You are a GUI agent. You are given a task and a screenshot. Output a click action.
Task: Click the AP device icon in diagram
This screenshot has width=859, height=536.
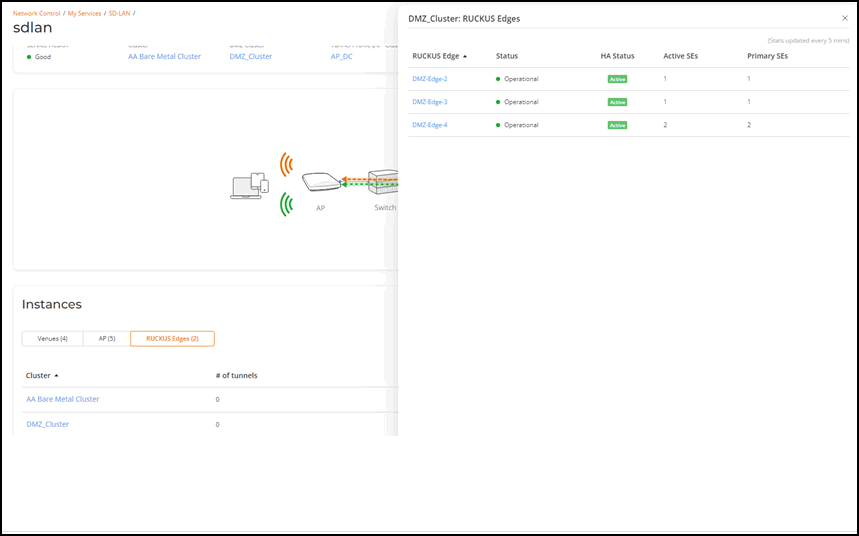click(319, 184)
